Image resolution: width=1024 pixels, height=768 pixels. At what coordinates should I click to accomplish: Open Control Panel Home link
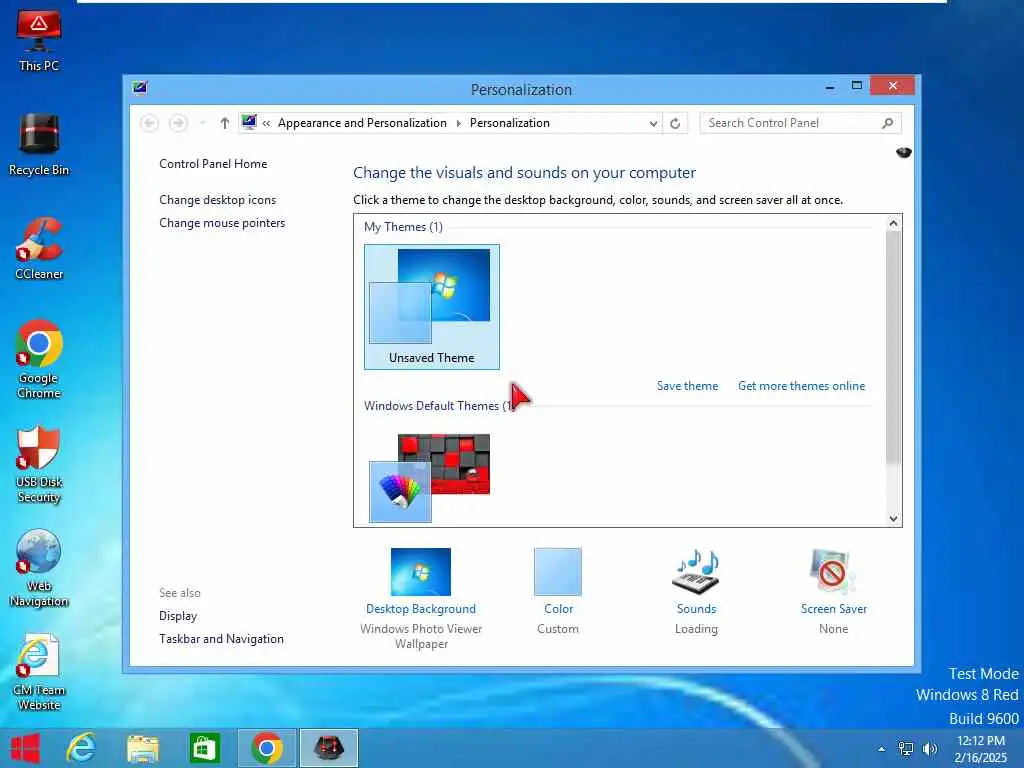coord(213,164)
